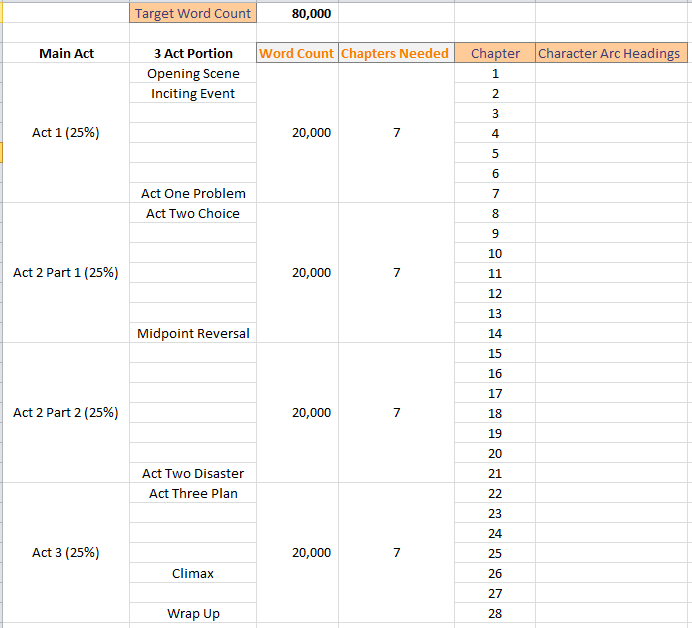Click the 3 Act Portion header
This screenshot has height=628, width=692.
(193, 54)
